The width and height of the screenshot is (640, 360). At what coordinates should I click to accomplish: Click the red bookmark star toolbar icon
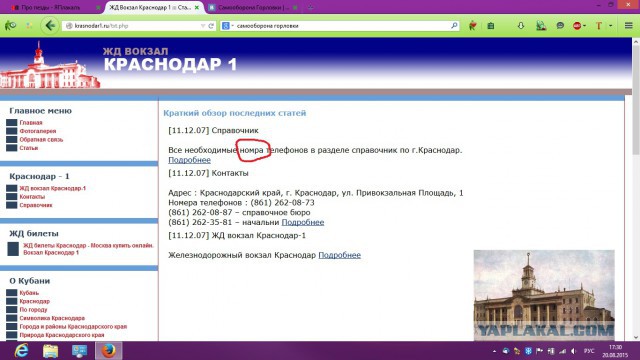[473, 26]
